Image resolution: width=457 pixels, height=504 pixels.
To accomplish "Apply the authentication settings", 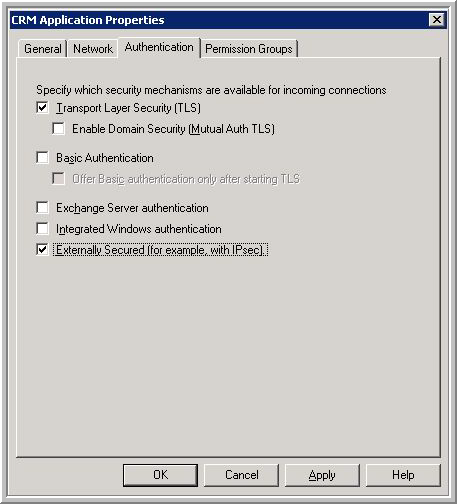I will pyautogui.click(x=322, y=475).
